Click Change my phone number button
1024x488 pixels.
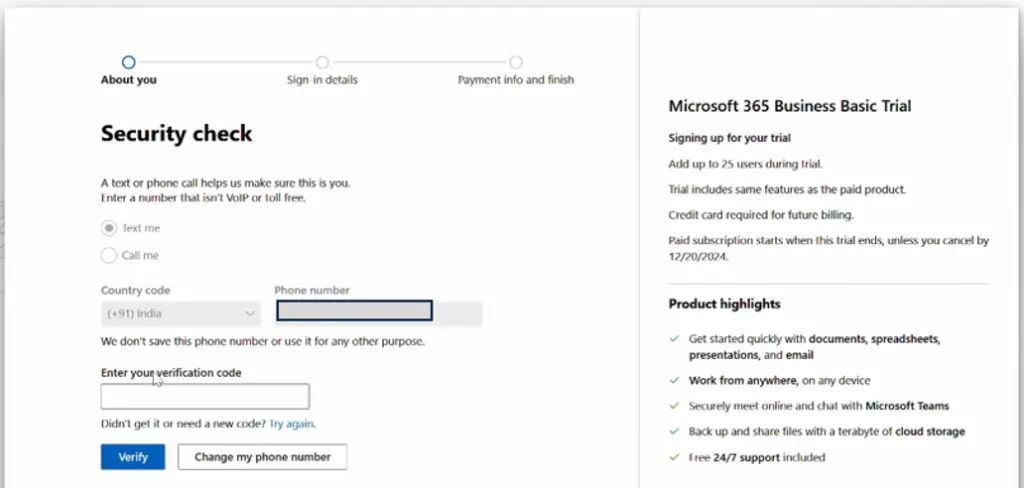click(x=263, y=457)
